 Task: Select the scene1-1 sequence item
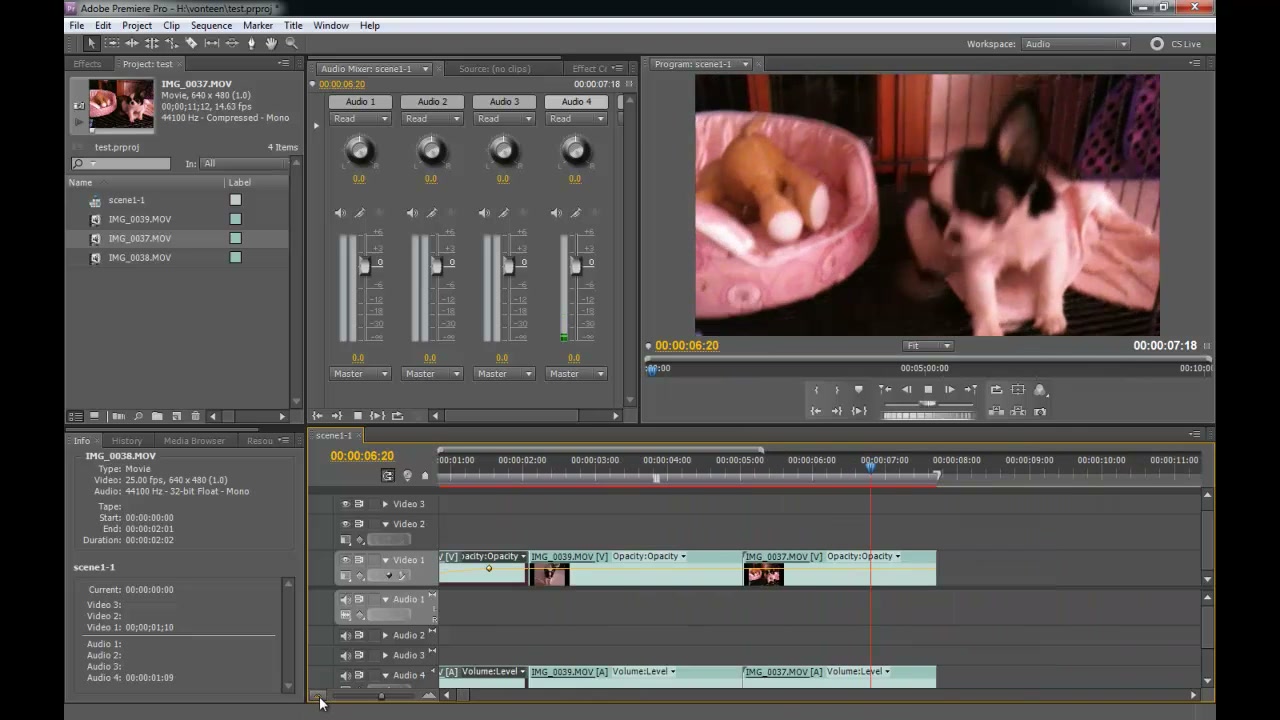(x=127, y=200)
